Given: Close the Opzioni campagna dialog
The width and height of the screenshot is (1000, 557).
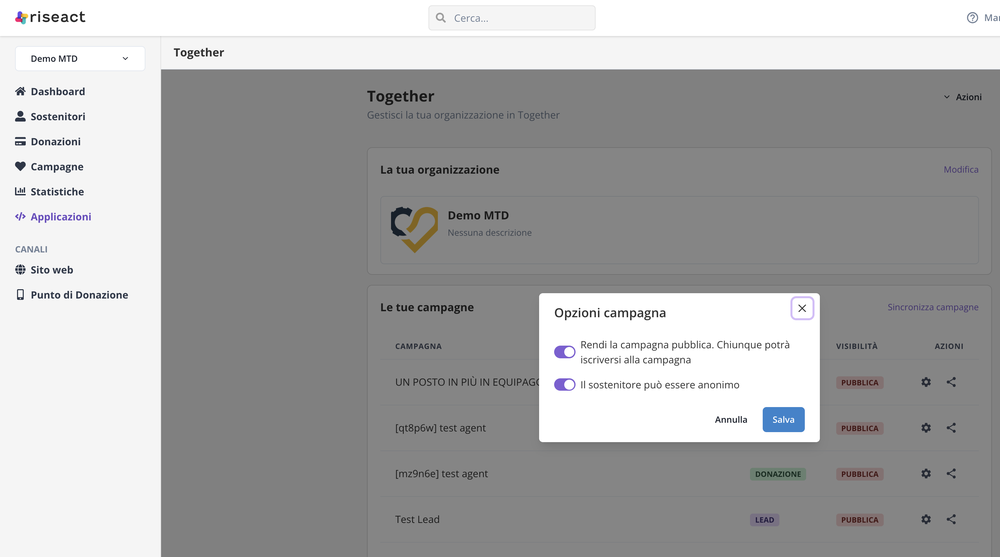Looking at the screenshot, I should (x=802, y=308).
